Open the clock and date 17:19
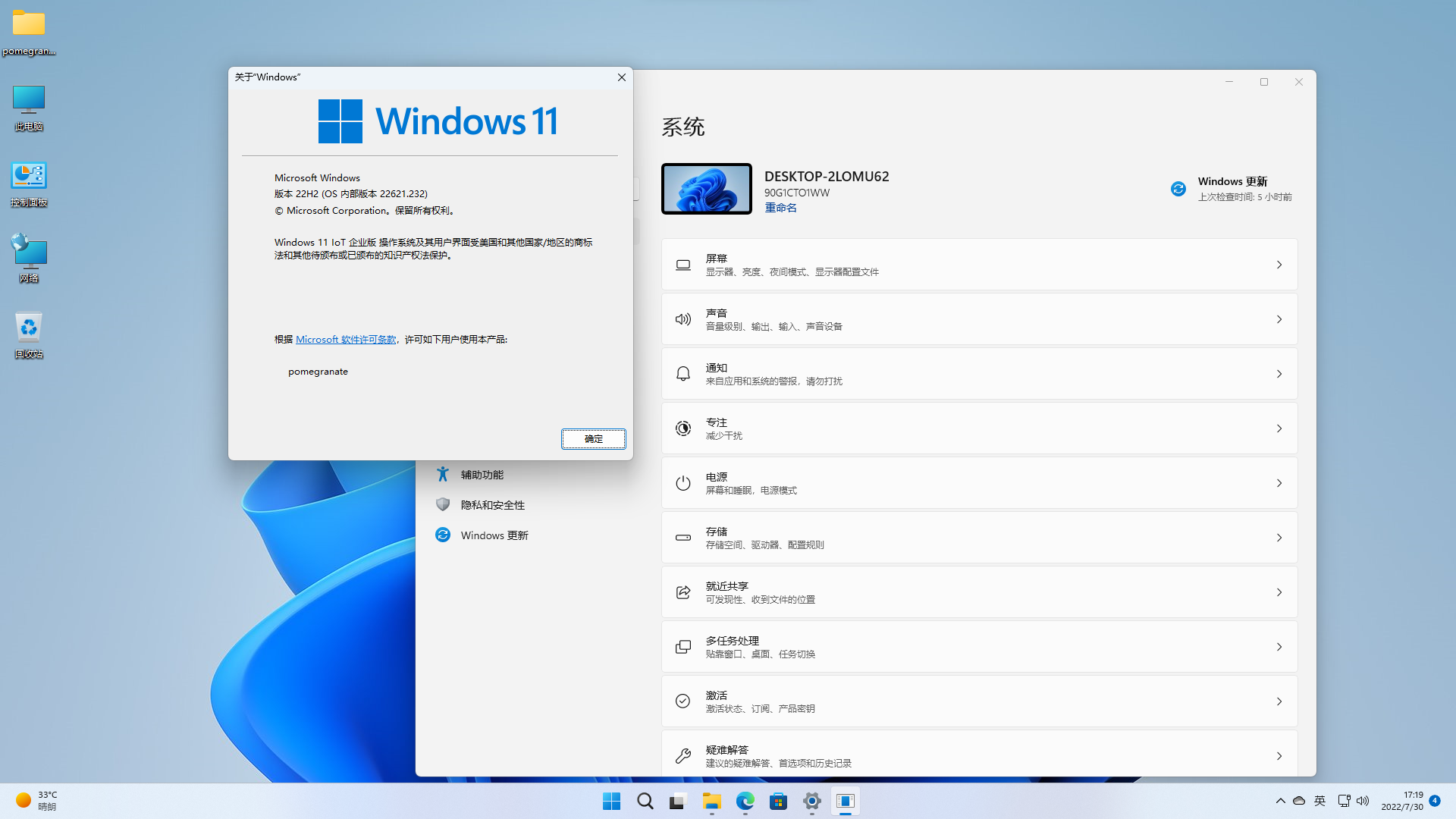This screenshot has height=819, width=1456. 1401,801
